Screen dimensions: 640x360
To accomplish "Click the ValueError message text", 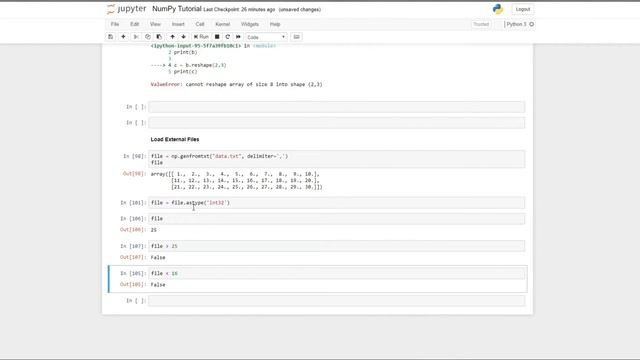I will click(236, 84).
